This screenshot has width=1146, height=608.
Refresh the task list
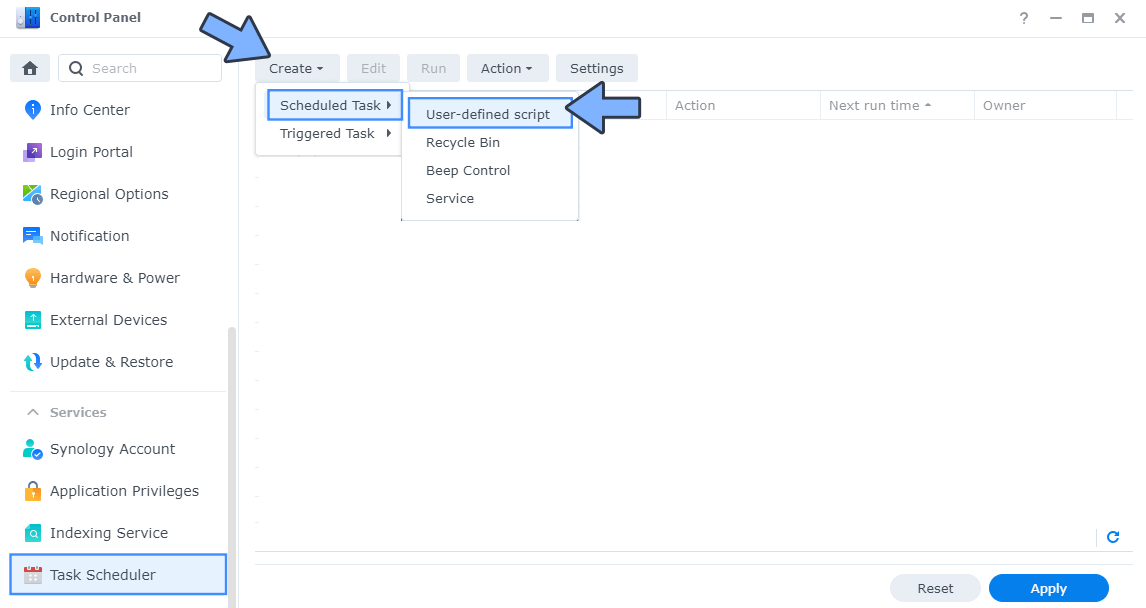tap(1113, 537)
